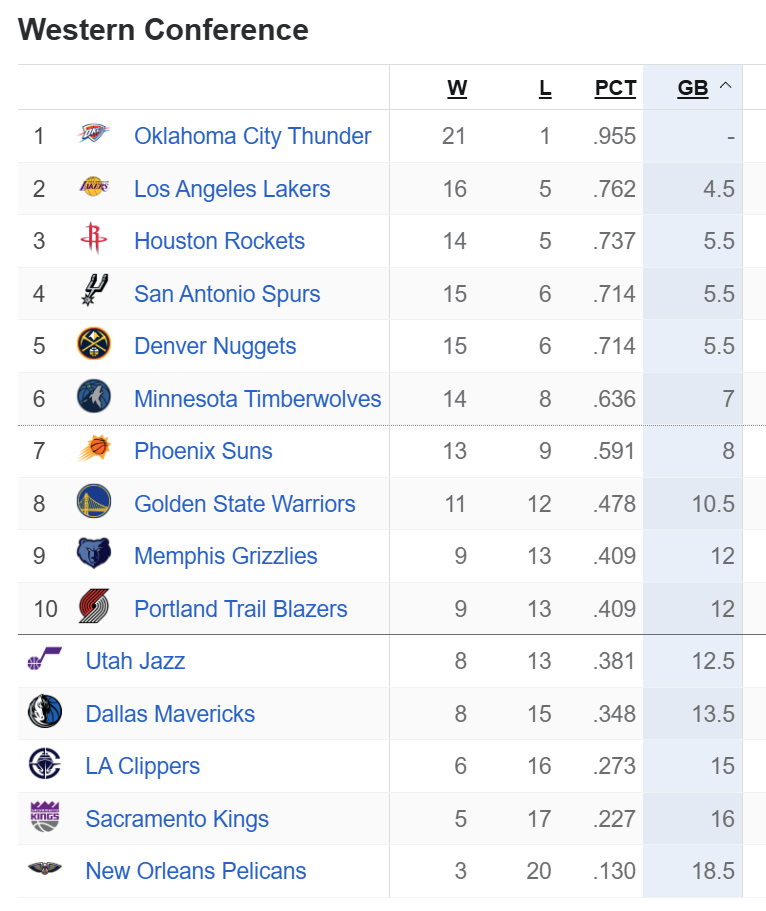The image size is (766, 911).
Task: Click the Denver Nuggets logo icon
Action: (x=94, y=345)
